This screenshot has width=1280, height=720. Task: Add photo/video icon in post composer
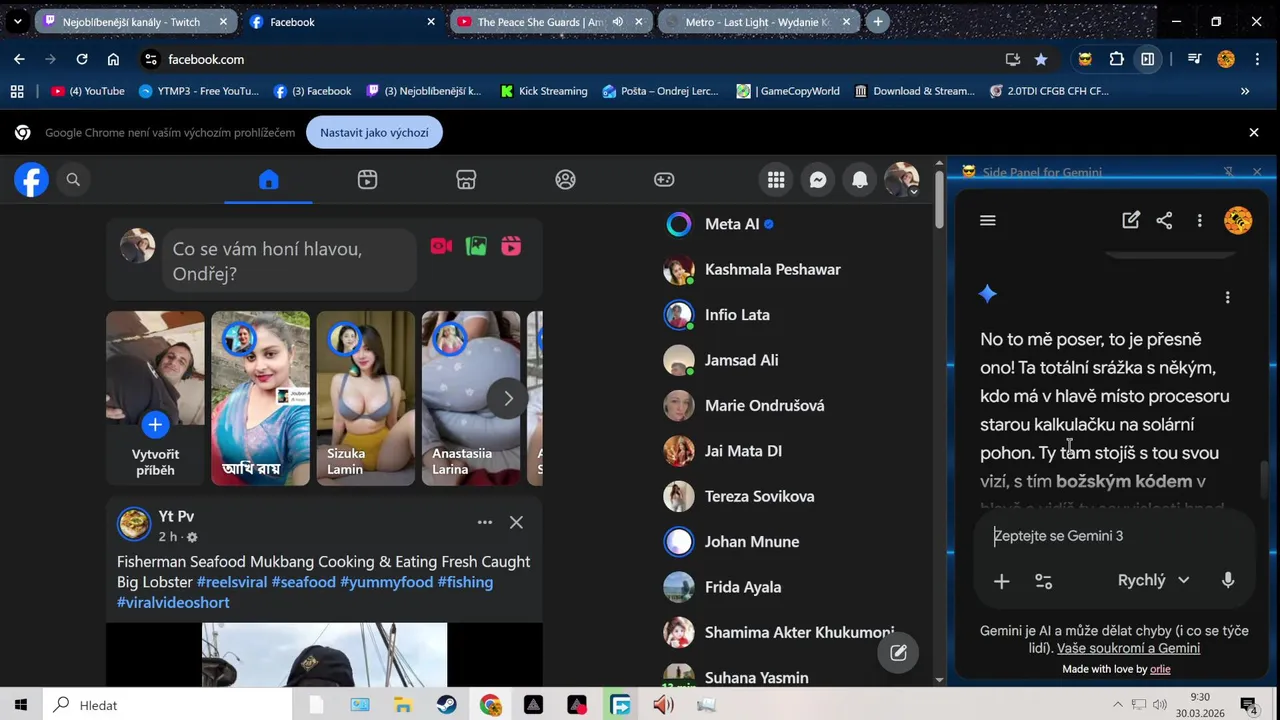476,246
